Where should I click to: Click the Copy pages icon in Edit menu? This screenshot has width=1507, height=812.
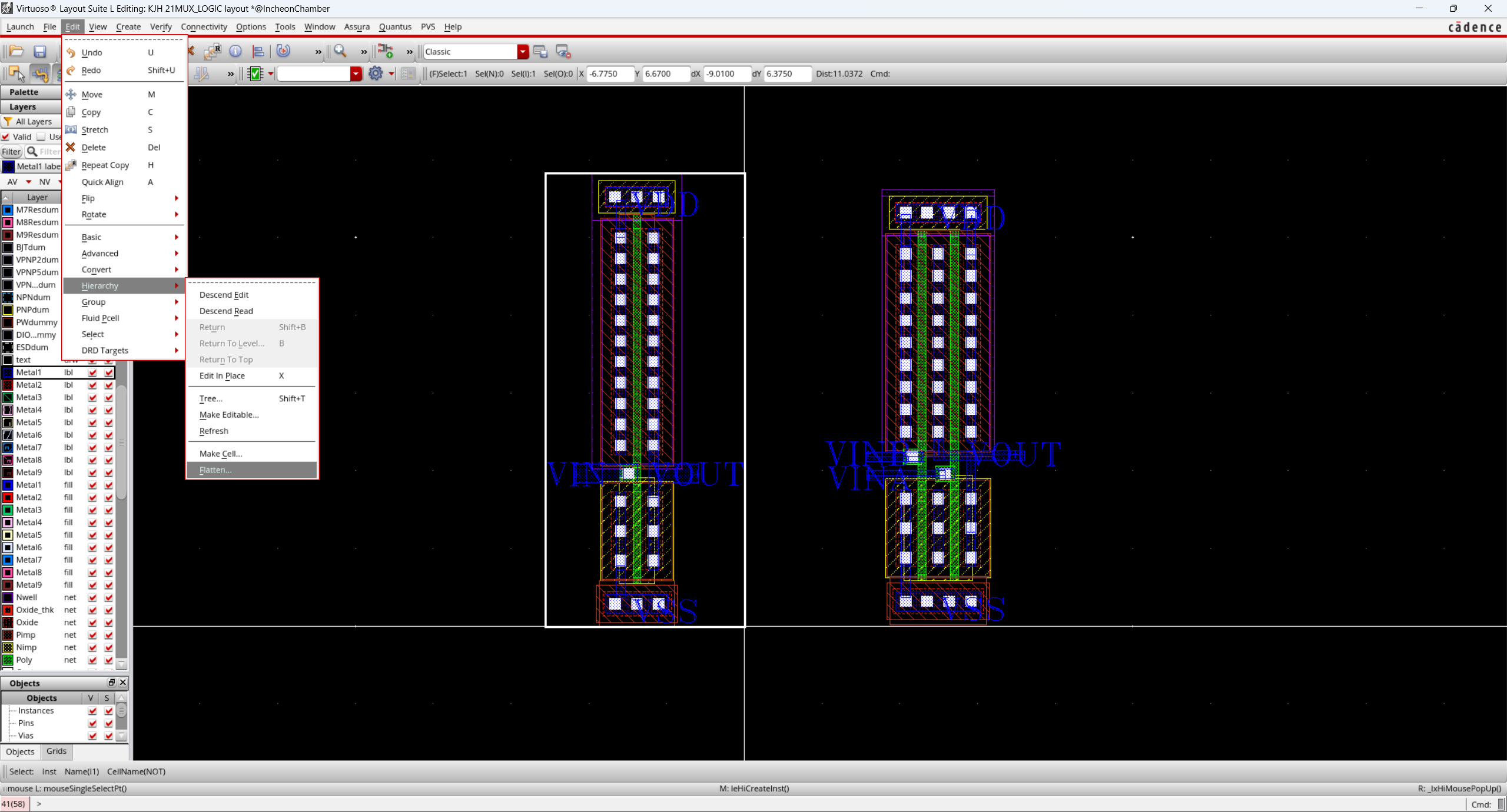[x=71, y=112]
